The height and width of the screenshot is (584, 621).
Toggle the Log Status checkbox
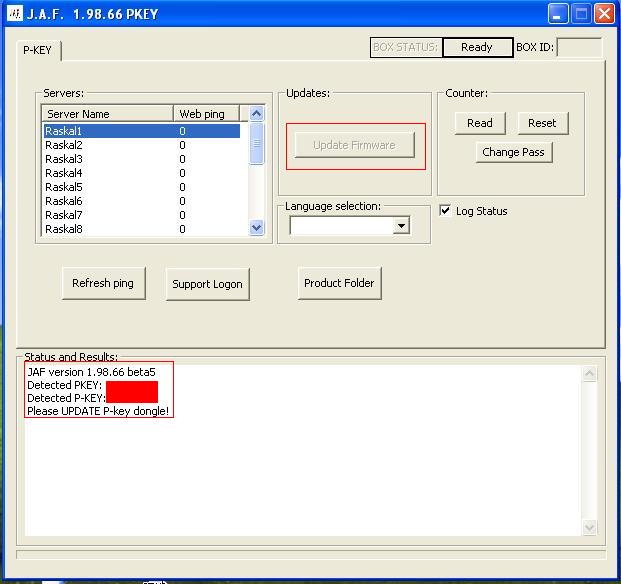(445, 210)
